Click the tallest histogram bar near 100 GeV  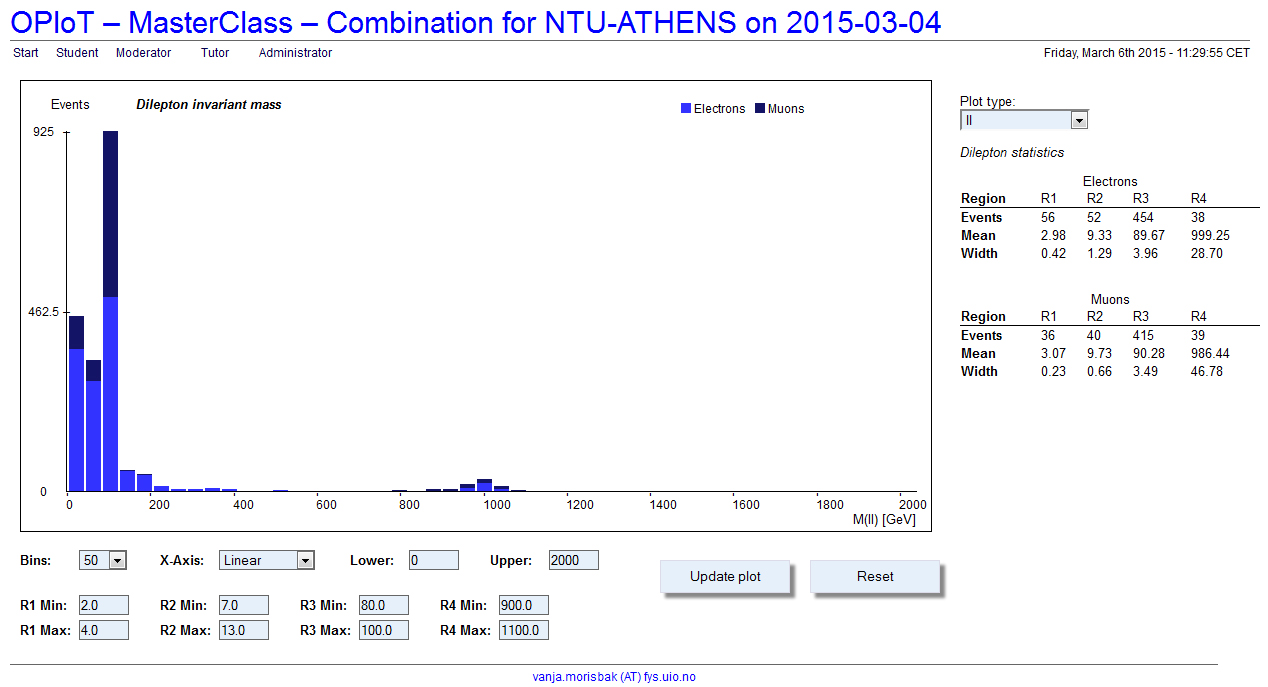[111, 311]
